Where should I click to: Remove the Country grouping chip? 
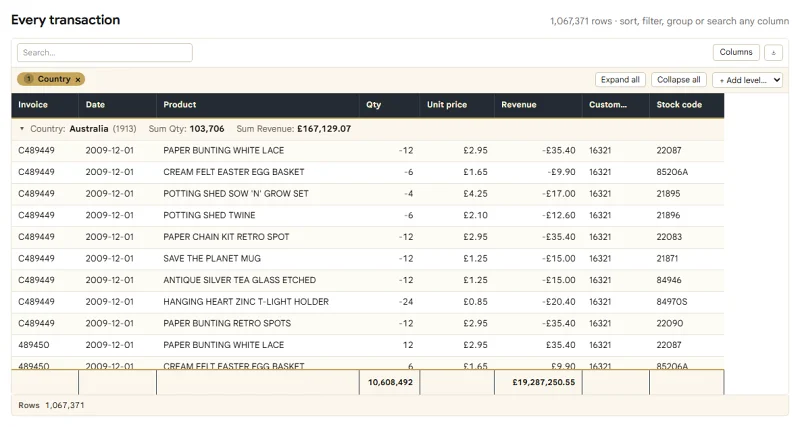point(78,80)
